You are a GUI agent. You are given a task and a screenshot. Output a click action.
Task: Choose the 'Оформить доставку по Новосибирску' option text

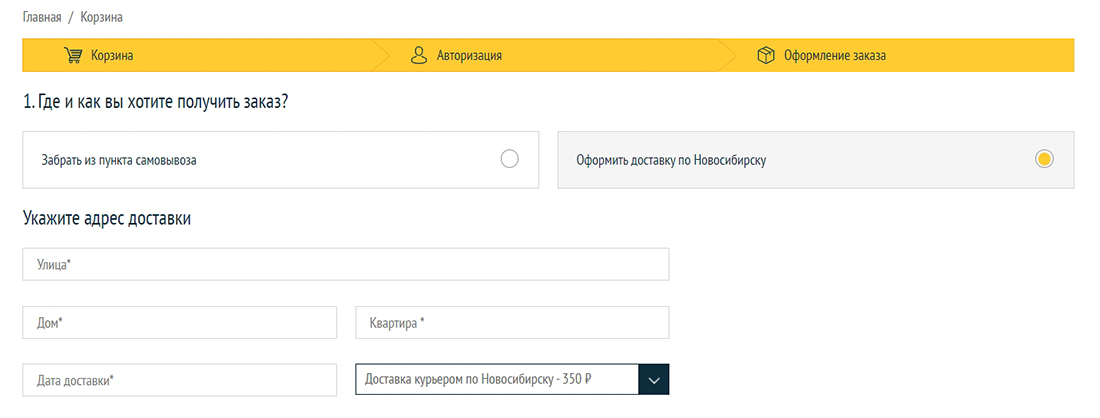point(671,160)
